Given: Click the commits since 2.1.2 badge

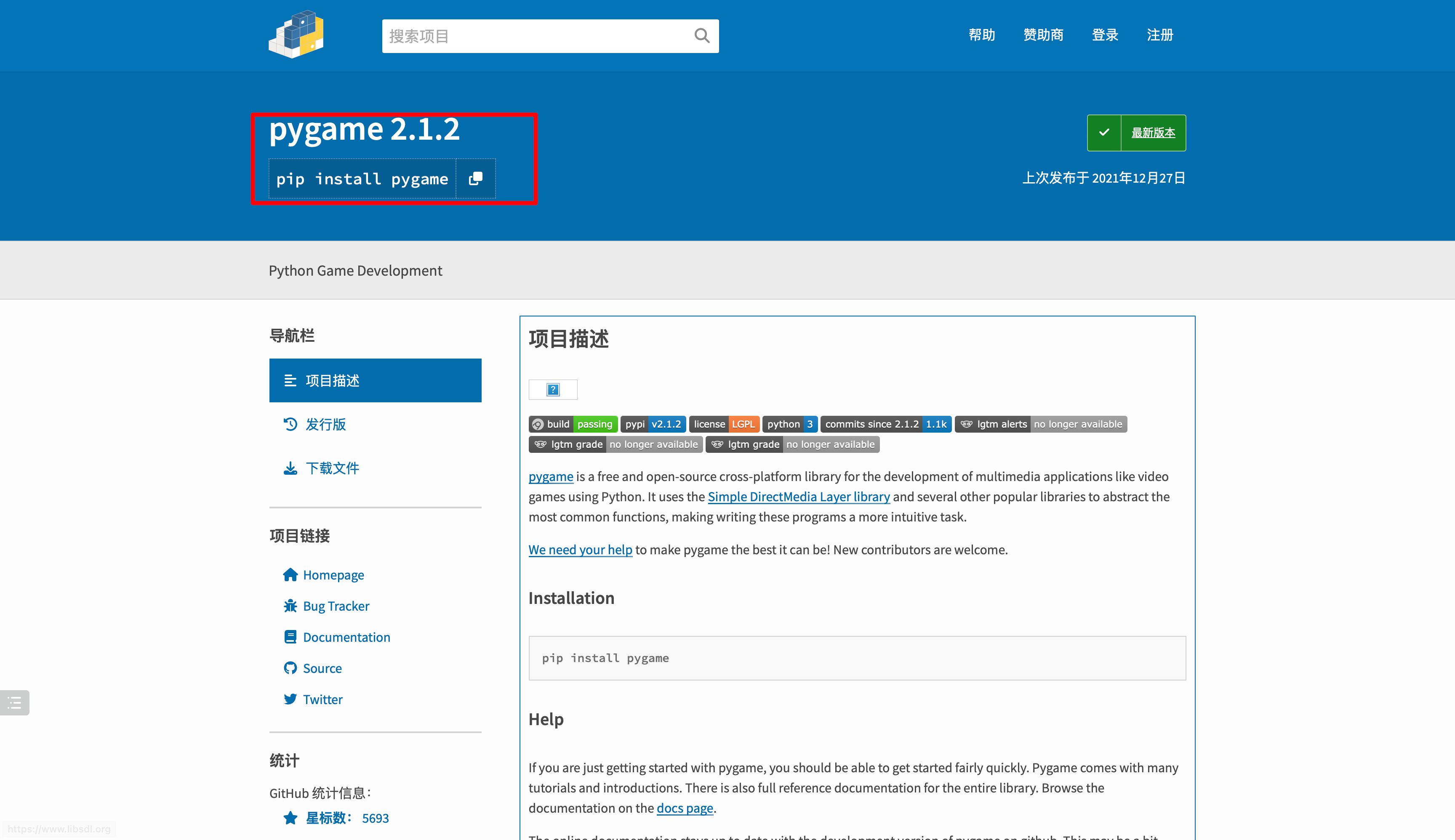Looking at the screenshot, I should (x=886, y=424).
